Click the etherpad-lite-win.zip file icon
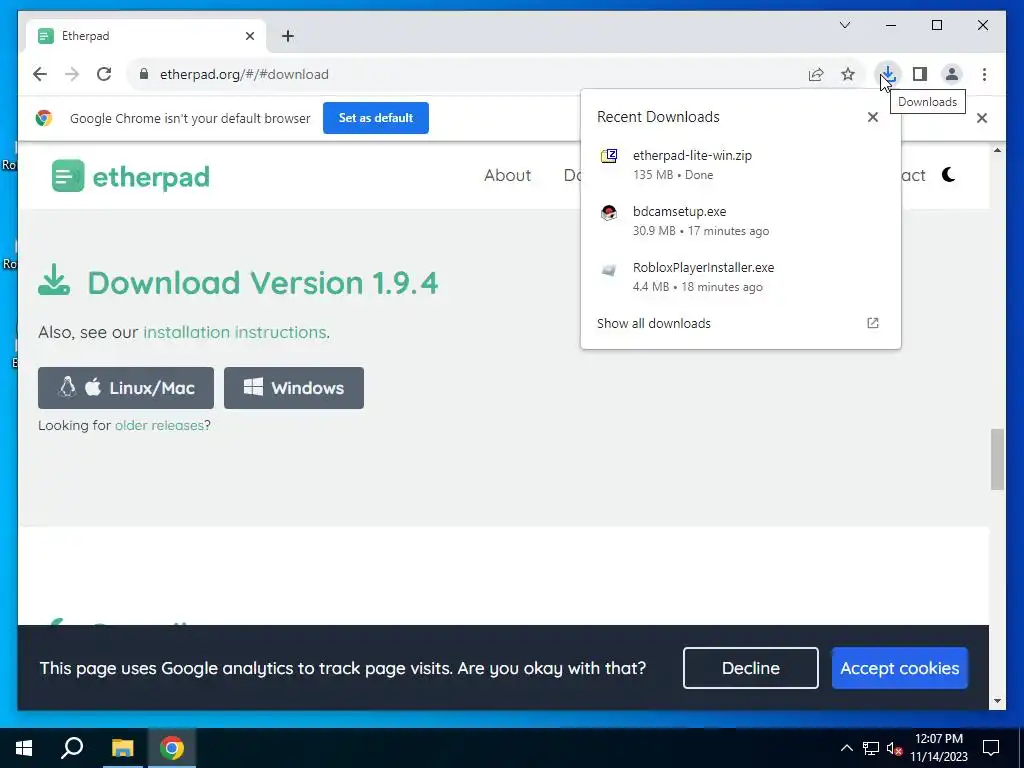This screenshot has height=768, width=1024. pyautogui.click(x=609, y=156)
